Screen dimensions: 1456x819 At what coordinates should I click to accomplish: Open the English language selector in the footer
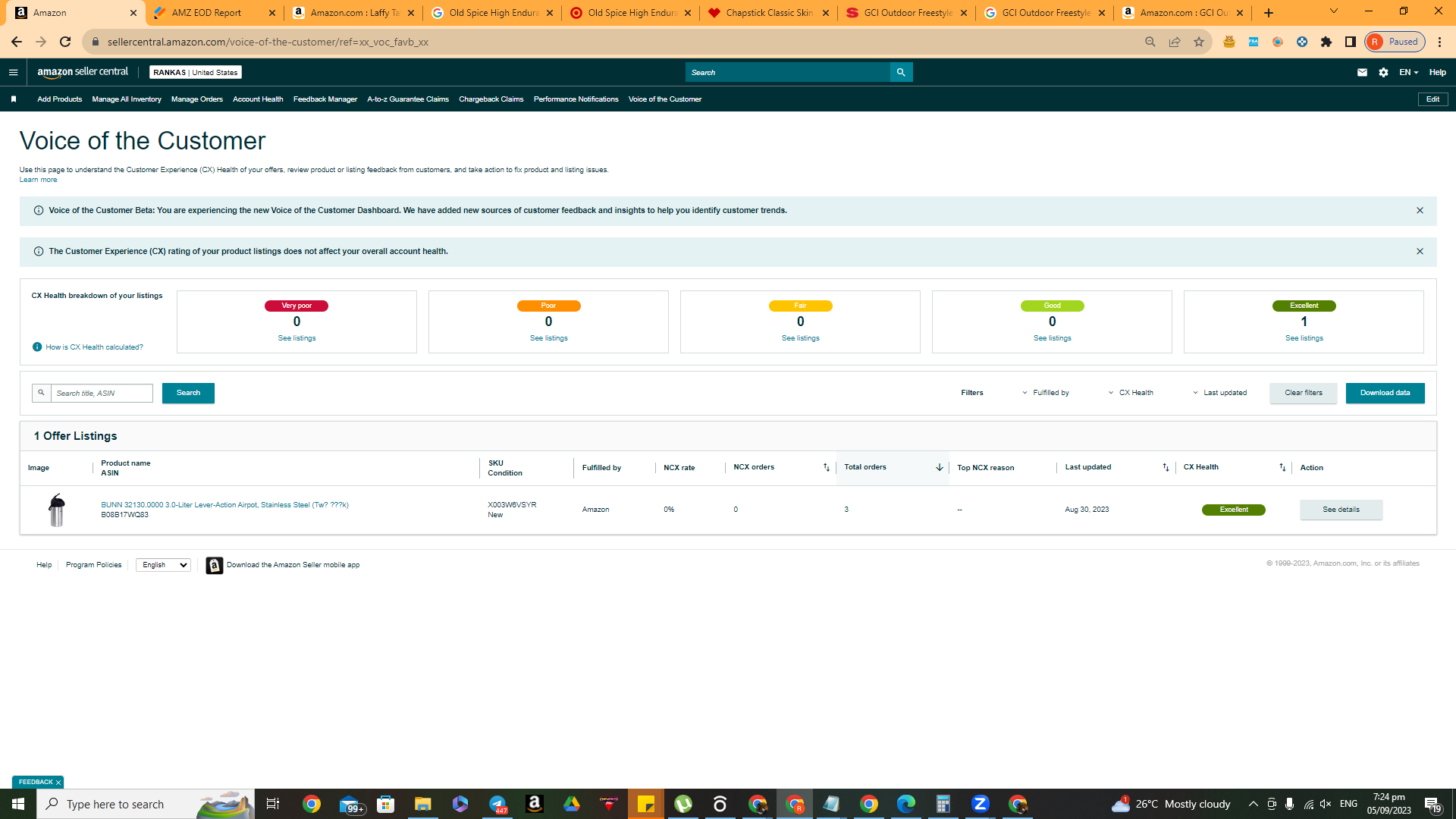pos(163,566)
